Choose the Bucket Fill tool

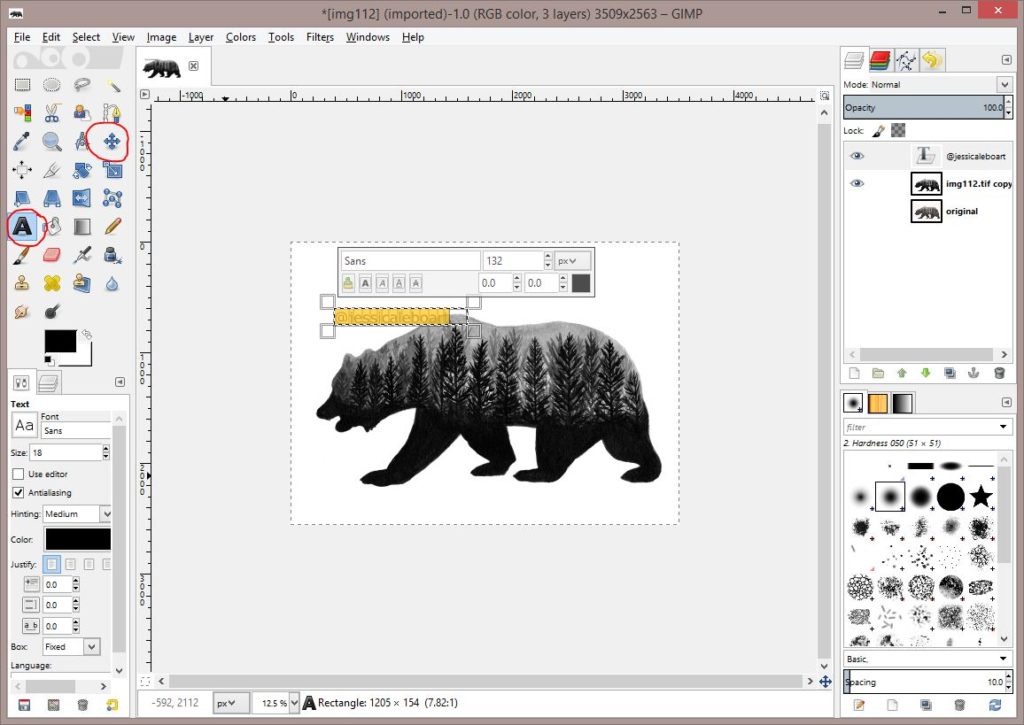[52, 227]
